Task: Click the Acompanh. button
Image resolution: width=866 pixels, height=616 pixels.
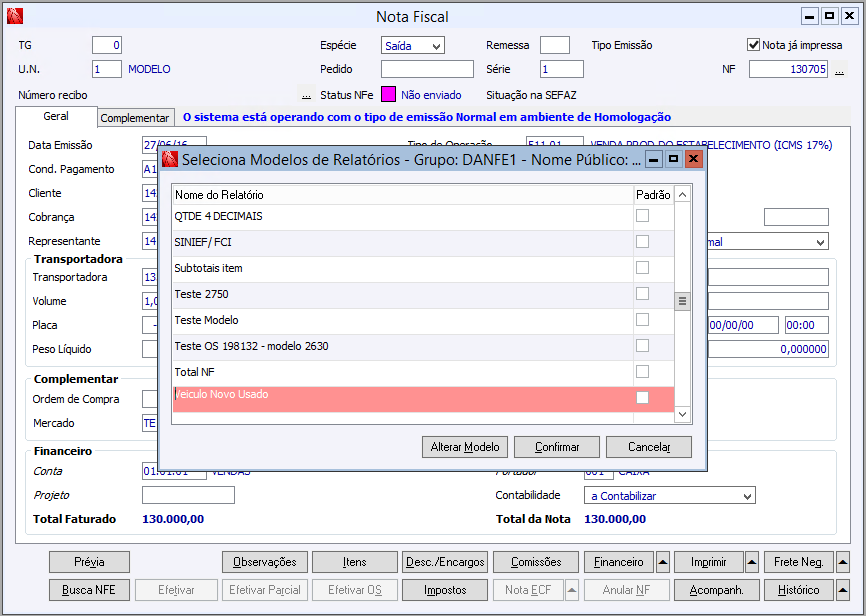Action: (x=716, y=590)
